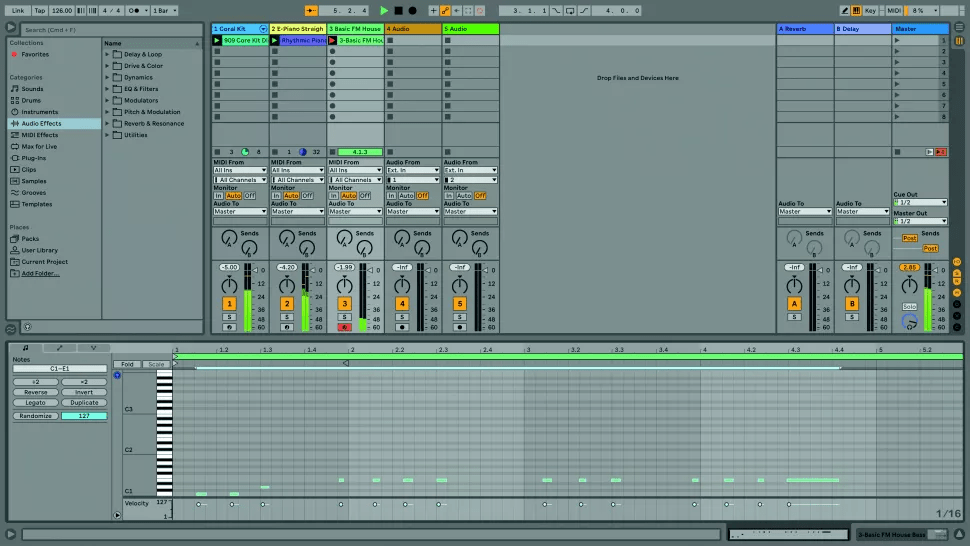Arm track 3 for recording

click(344, 327)
